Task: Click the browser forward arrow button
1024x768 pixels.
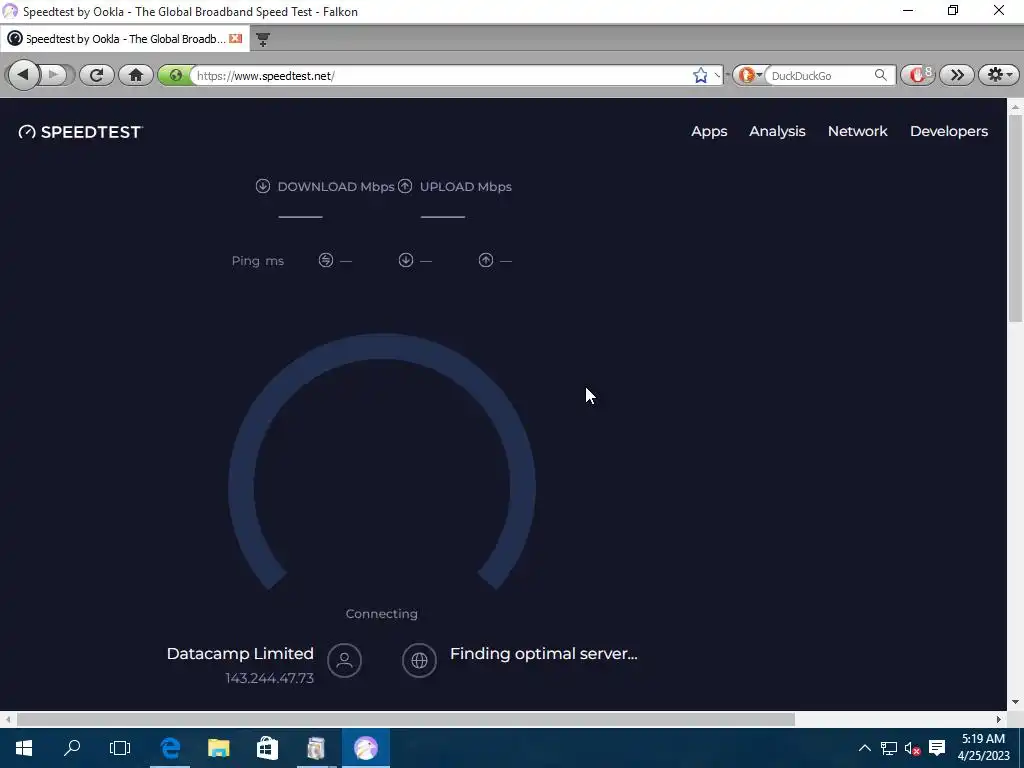Action: [54, 75]
